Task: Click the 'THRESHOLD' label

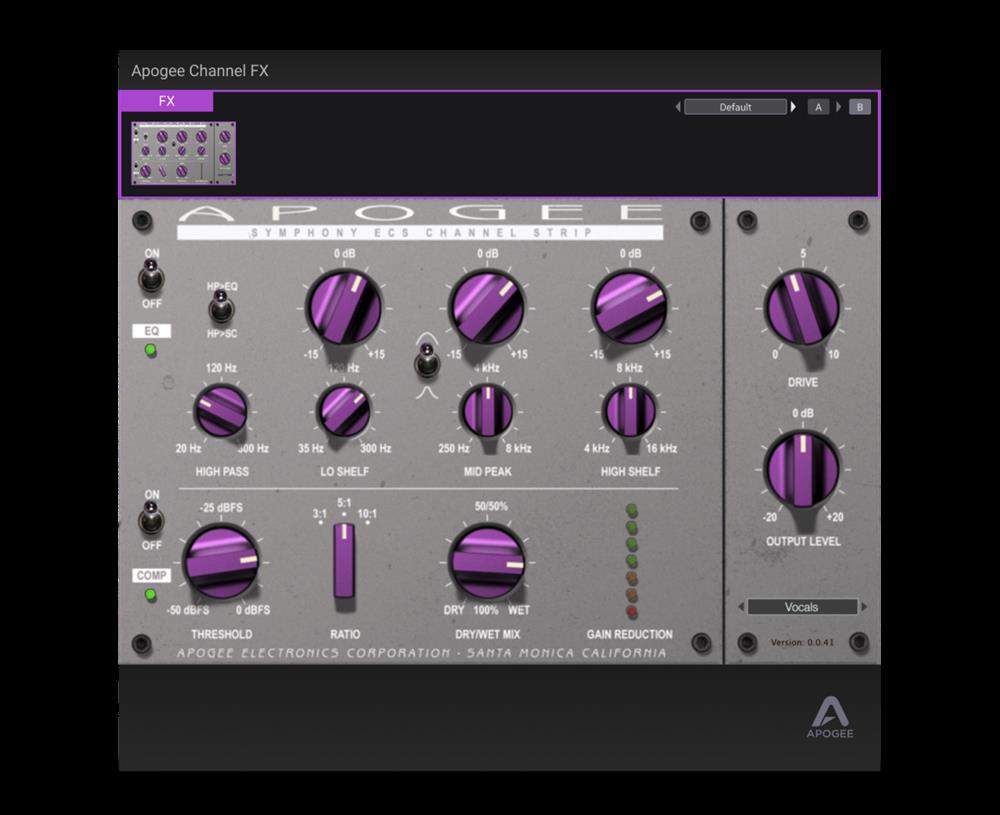Action: pos(221,635)
